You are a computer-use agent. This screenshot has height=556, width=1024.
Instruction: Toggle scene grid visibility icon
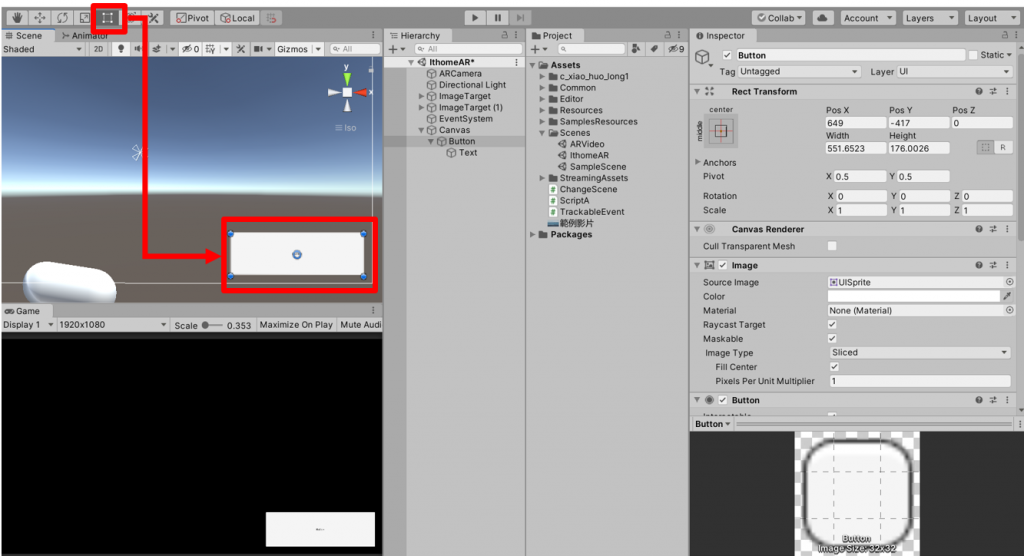click(x=210, y=49)
